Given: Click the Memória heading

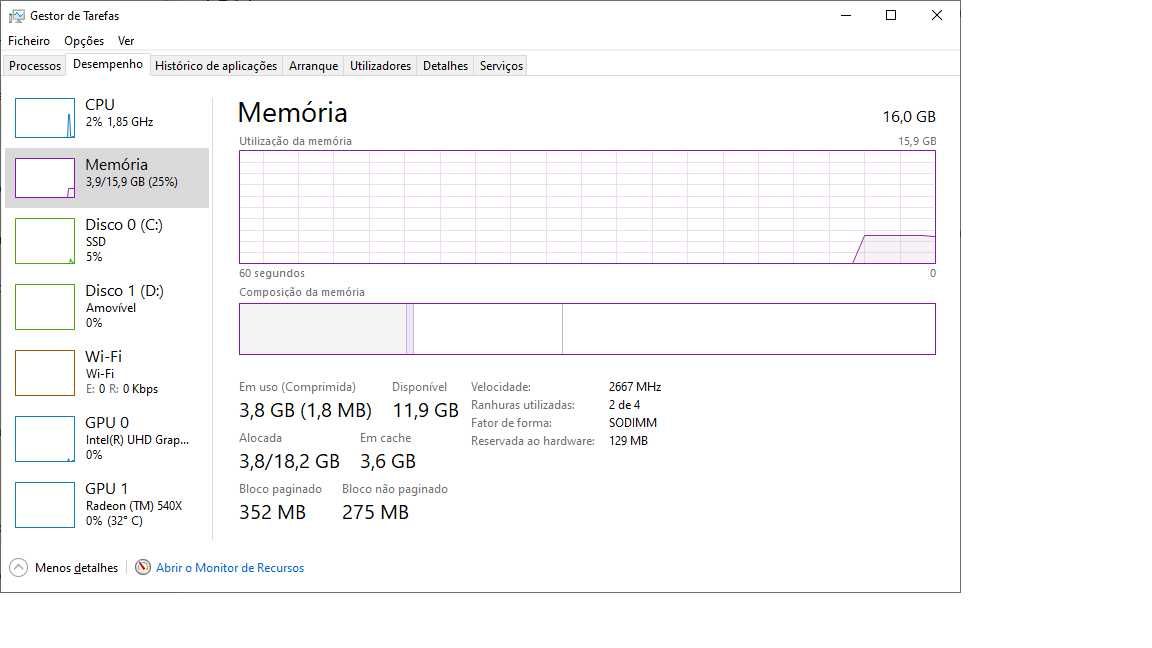Looking at the screenshot, I should point(292,112).
